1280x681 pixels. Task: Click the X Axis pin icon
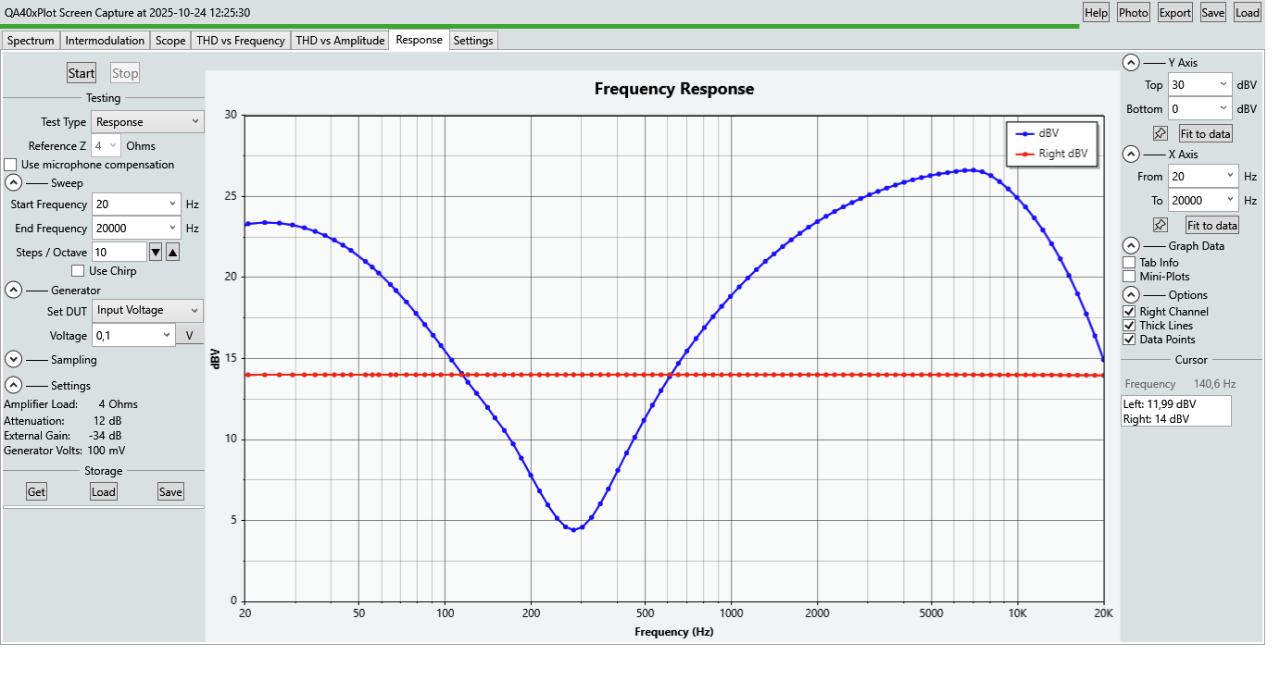coord(1160,225)
